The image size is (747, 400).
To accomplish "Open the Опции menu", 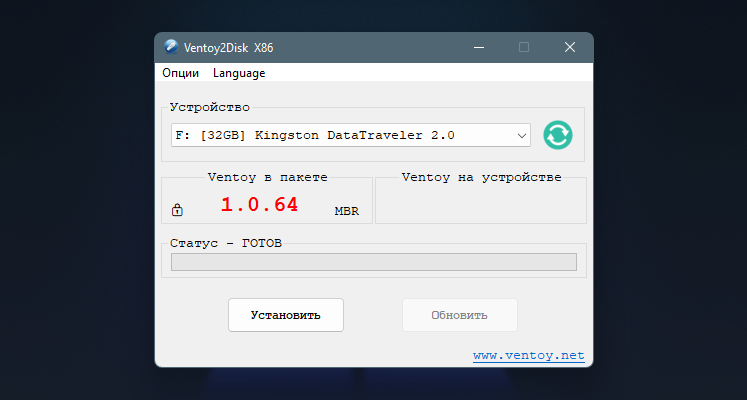I will [181, 73].
